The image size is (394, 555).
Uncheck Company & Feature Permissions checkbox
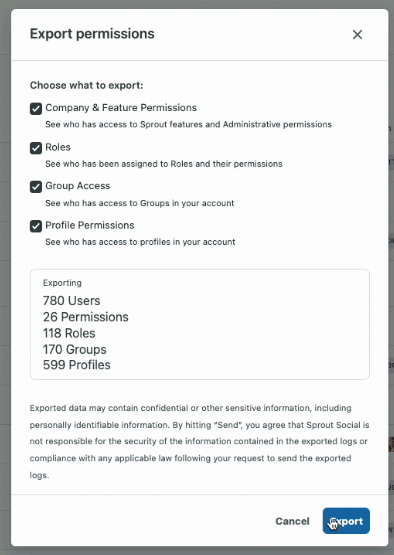click(36, 109)
